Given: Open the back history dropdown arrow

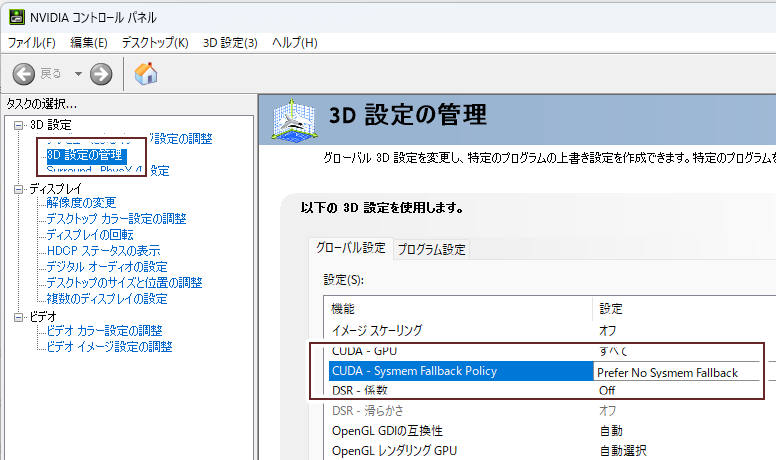Looking at the screenshot, I should click(78, 74).
